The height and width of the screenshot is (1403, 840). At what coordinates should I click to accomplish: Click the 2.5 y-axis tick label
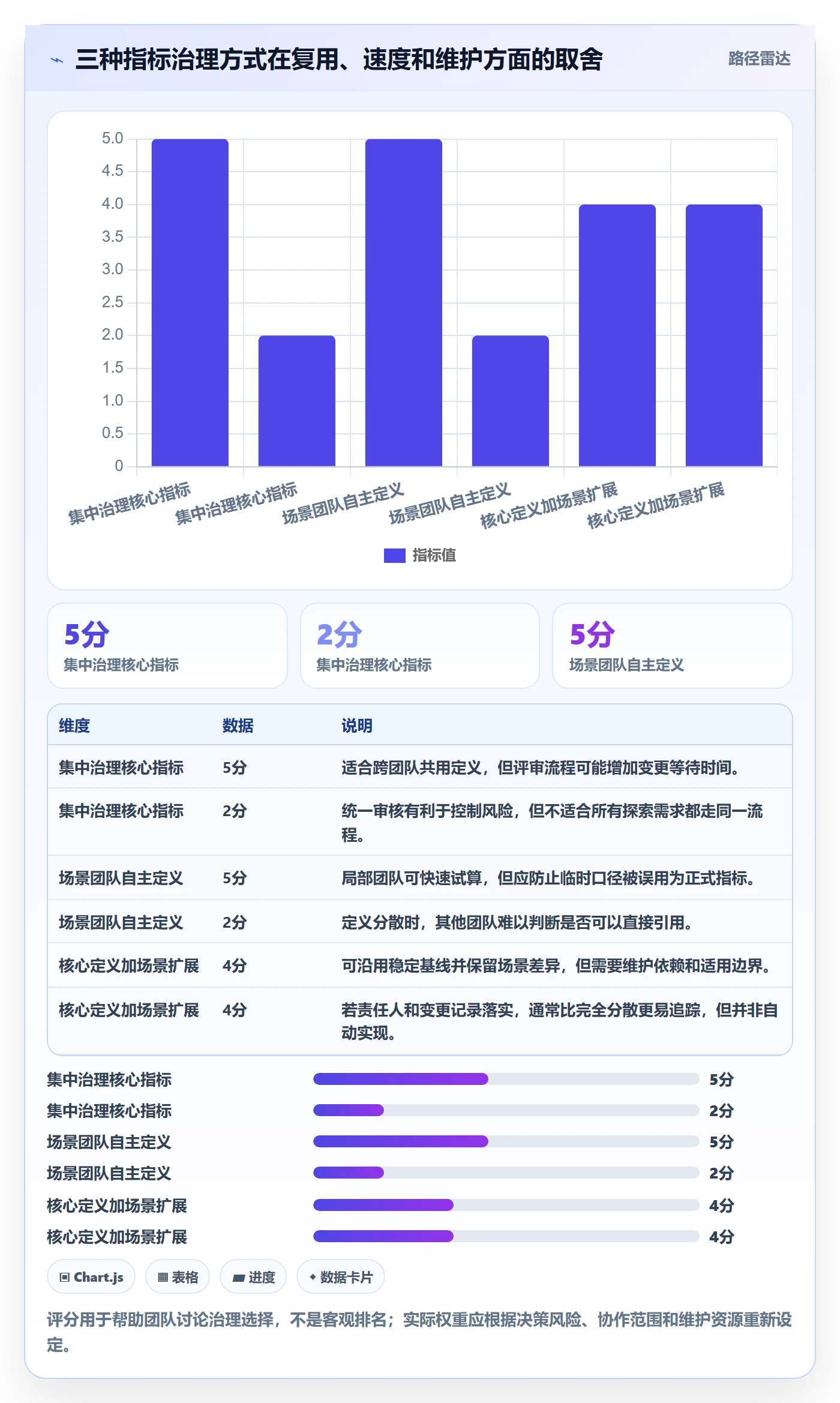(x=112, y=302)
